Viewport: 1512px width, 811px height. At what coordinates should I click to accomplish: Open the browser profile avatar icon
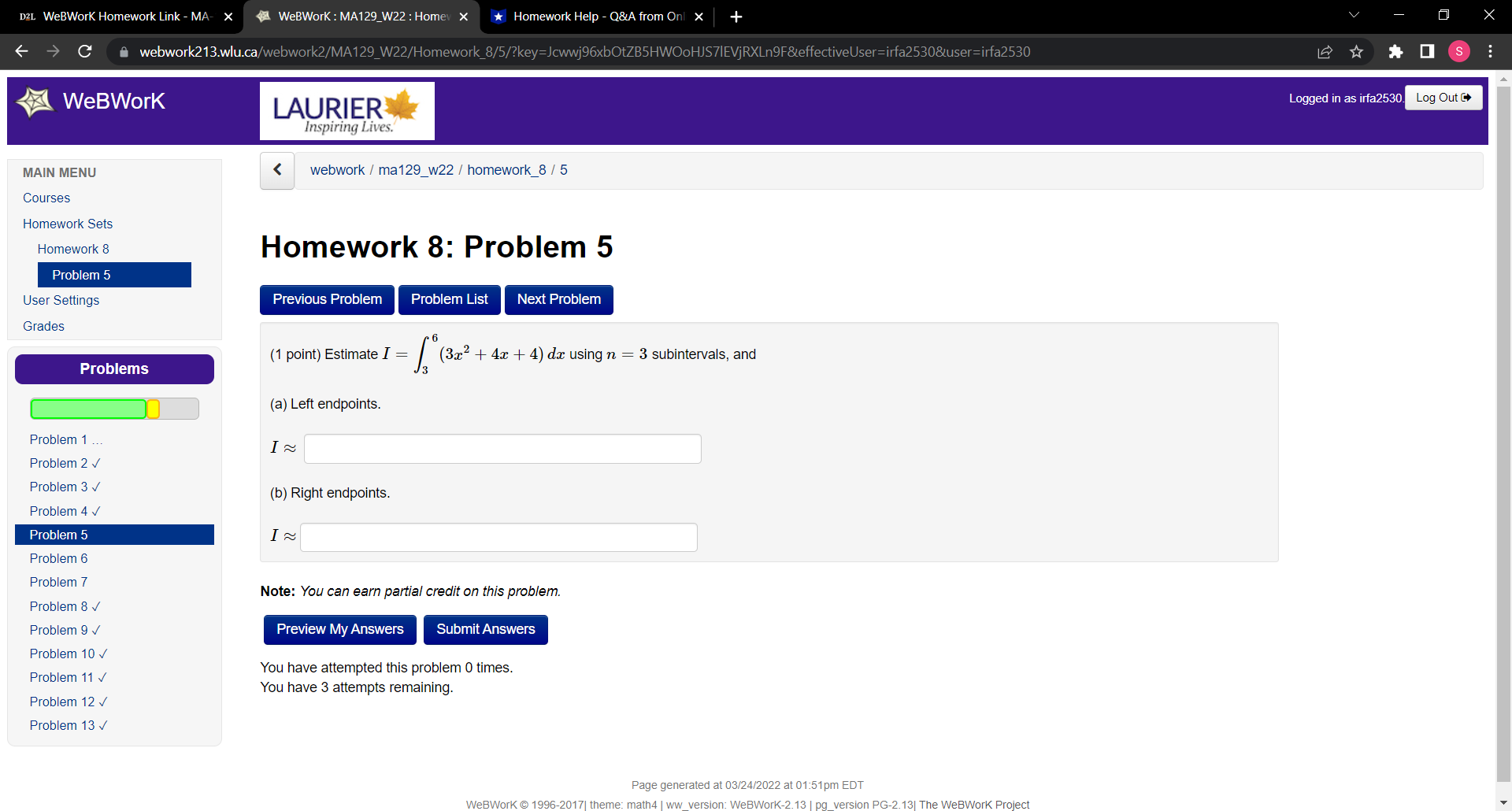(x=1458, y=51)
